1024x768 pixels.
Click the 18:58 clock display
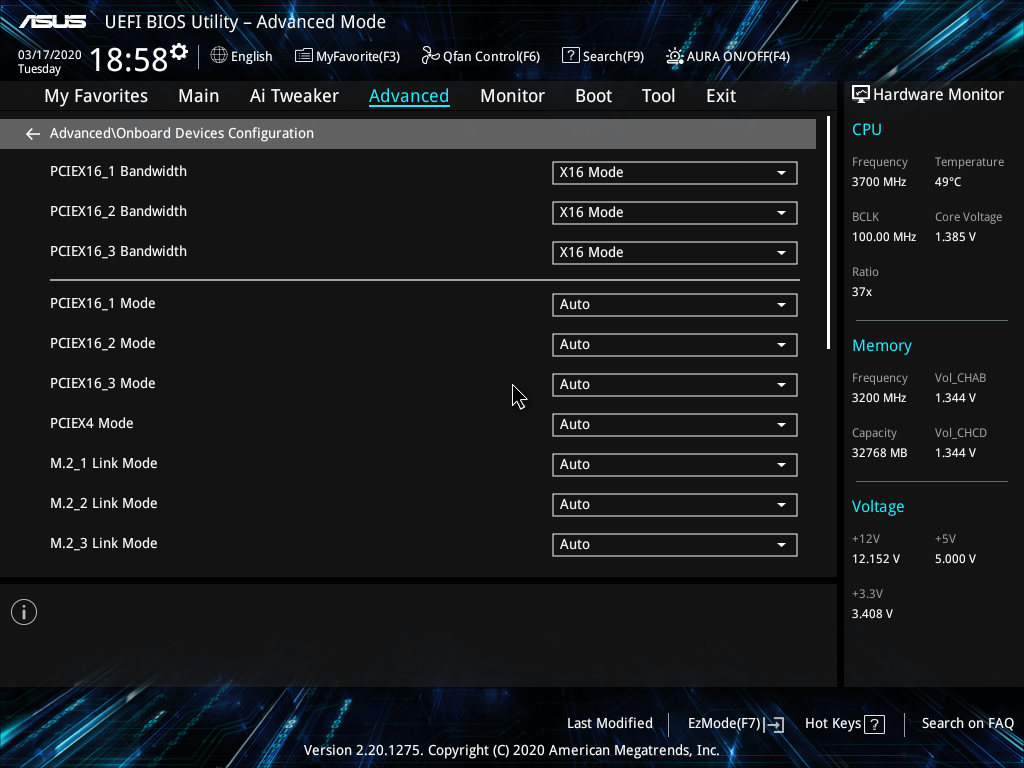click(x=129, y=59)
